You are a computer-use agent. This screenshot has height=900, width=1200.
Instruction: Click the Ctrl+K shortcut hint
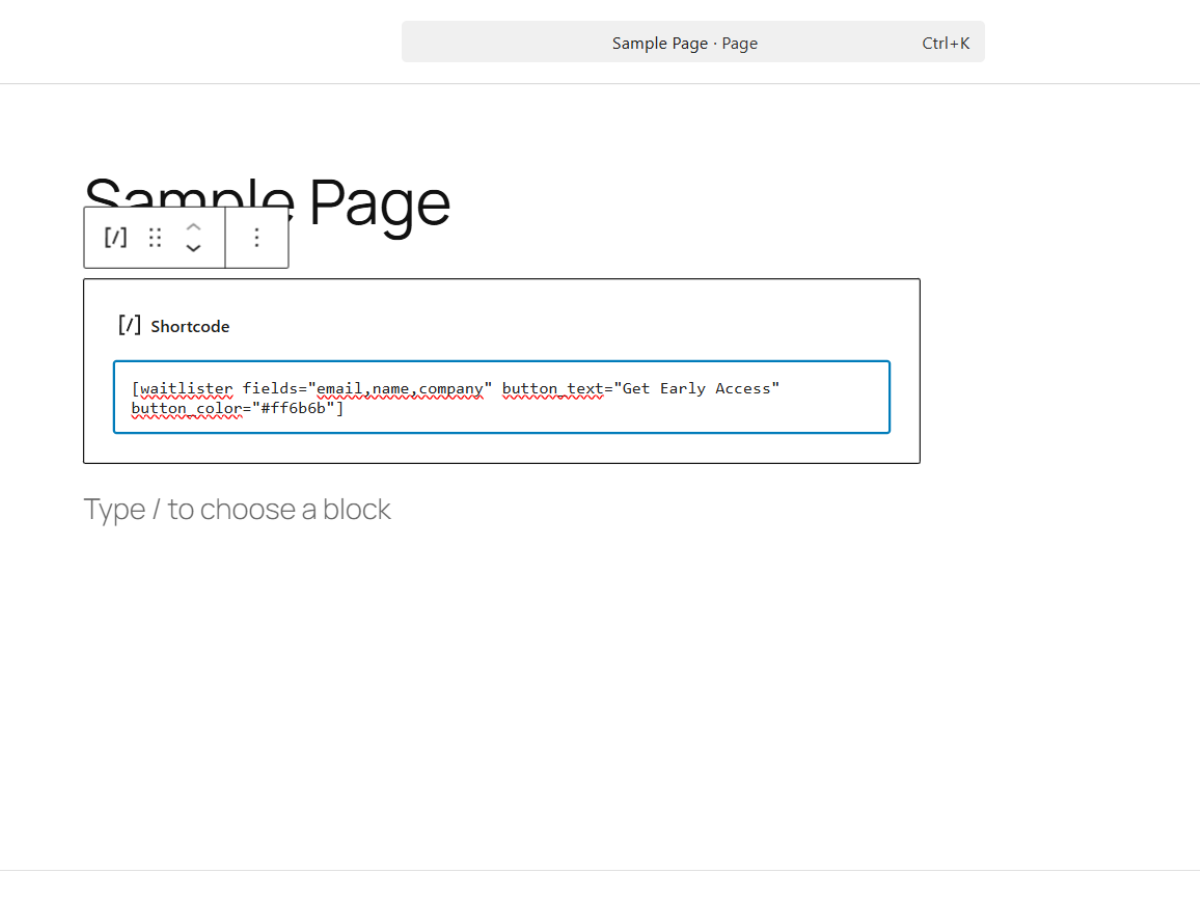(945, 43)
